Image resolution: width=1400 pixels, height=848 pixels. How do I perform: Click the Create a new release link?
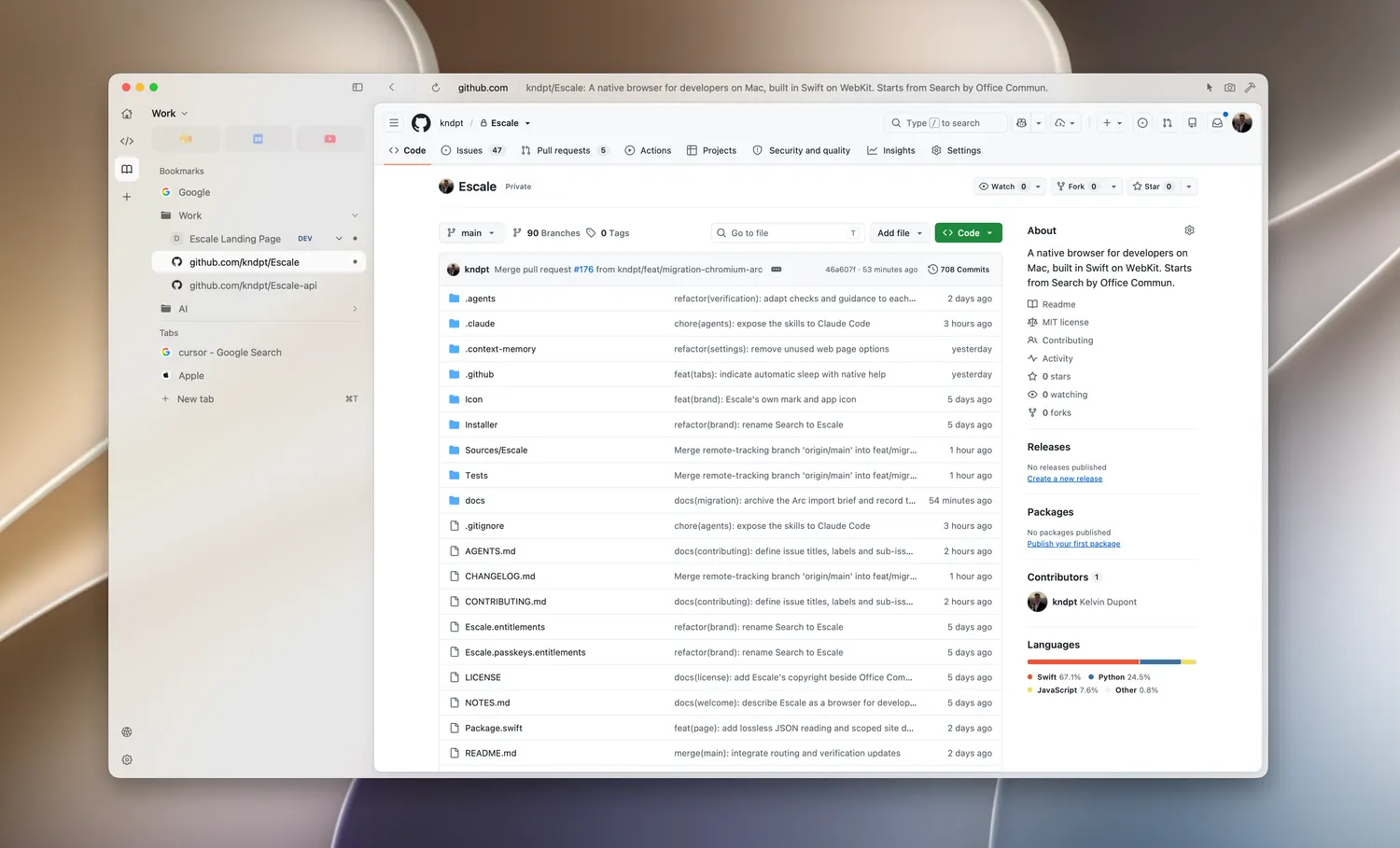(x=1065, y=479)
